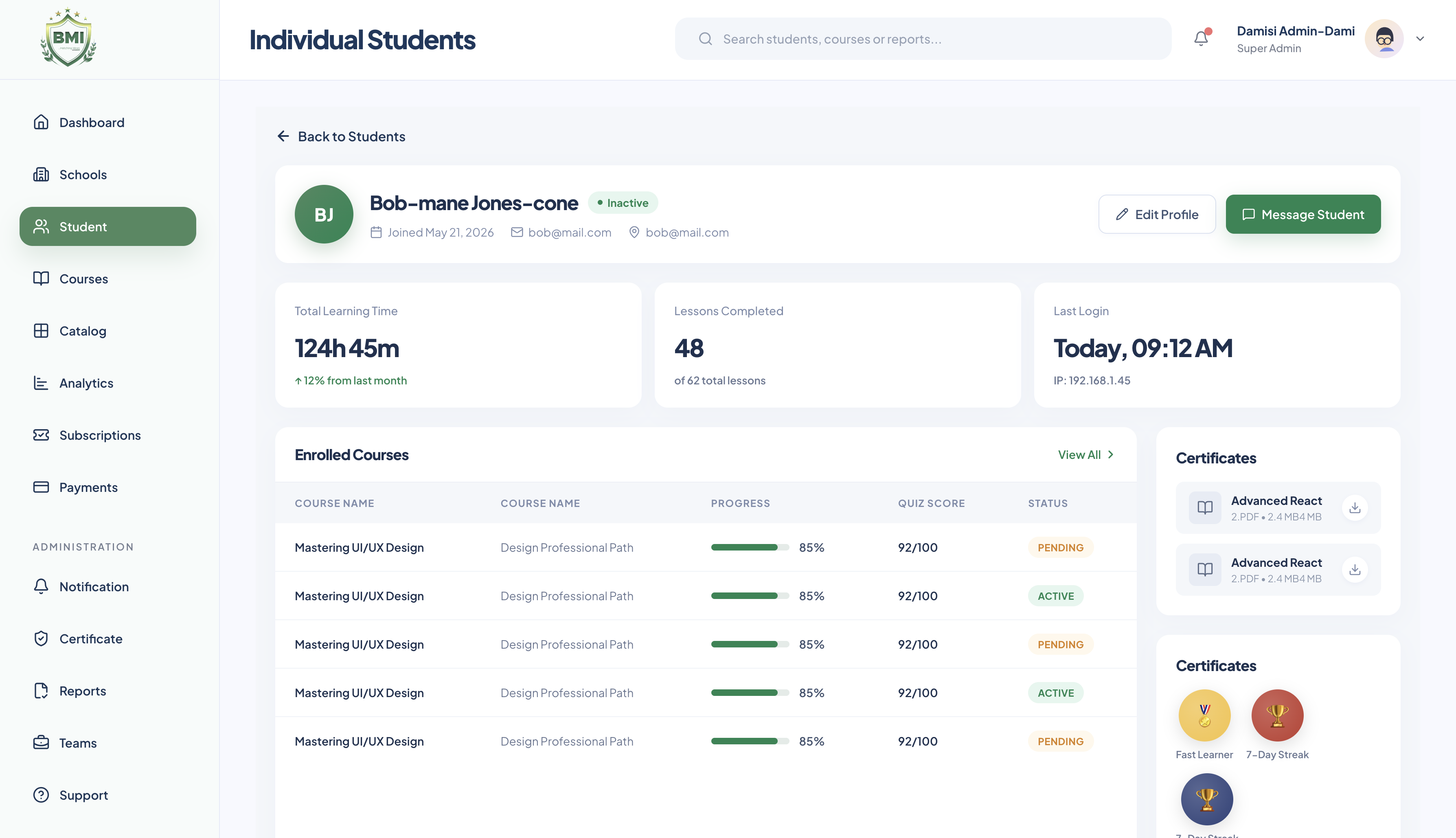The height and width of the screenshot is (838, 1456).
Task: Click the 124h 45m learning time value
Action: 347,348
